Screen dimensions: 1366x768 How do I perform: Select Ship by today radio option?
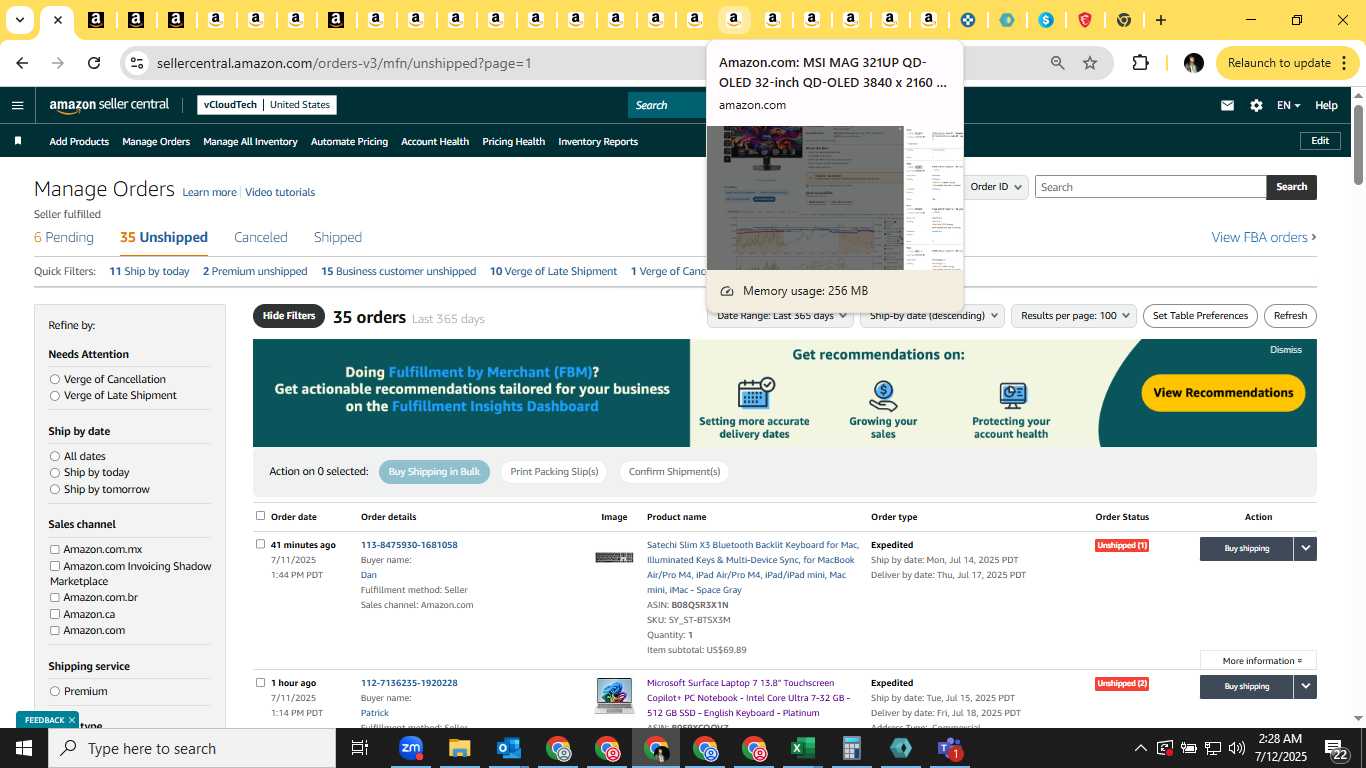coord(55,472)
